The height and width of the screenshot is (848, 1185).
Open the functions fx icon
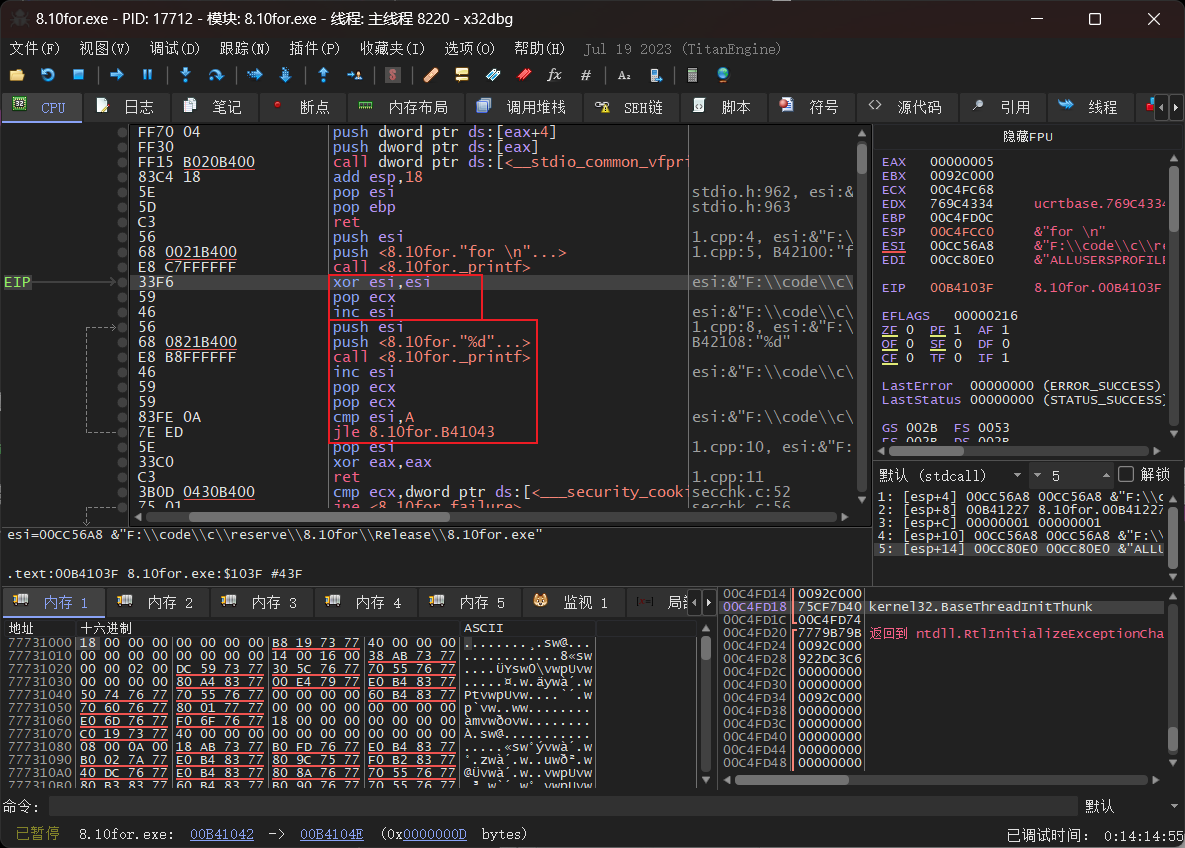click(555, 75)
